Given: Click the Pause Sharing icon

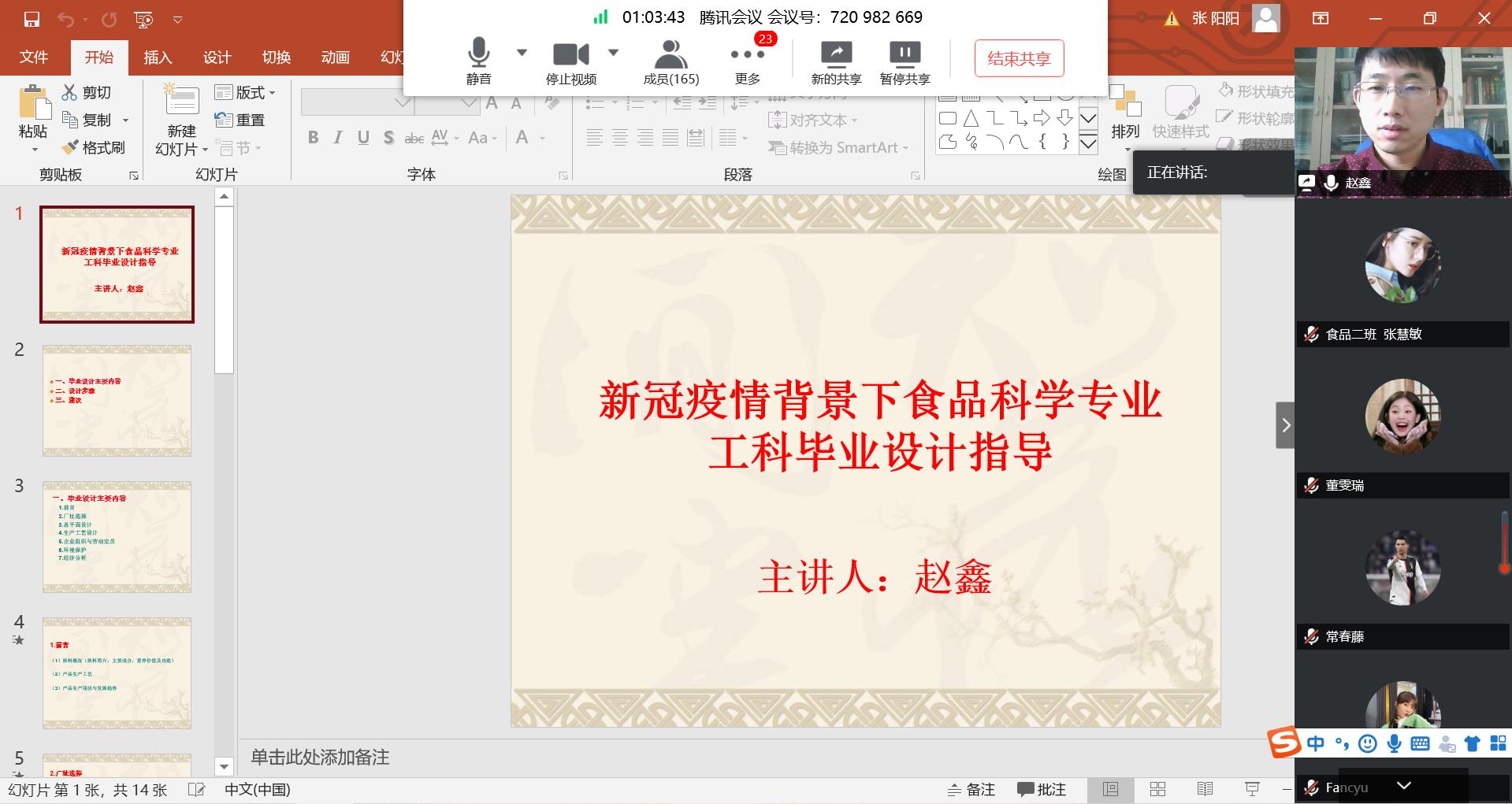Looking at the screenshot, I should 905,54.
